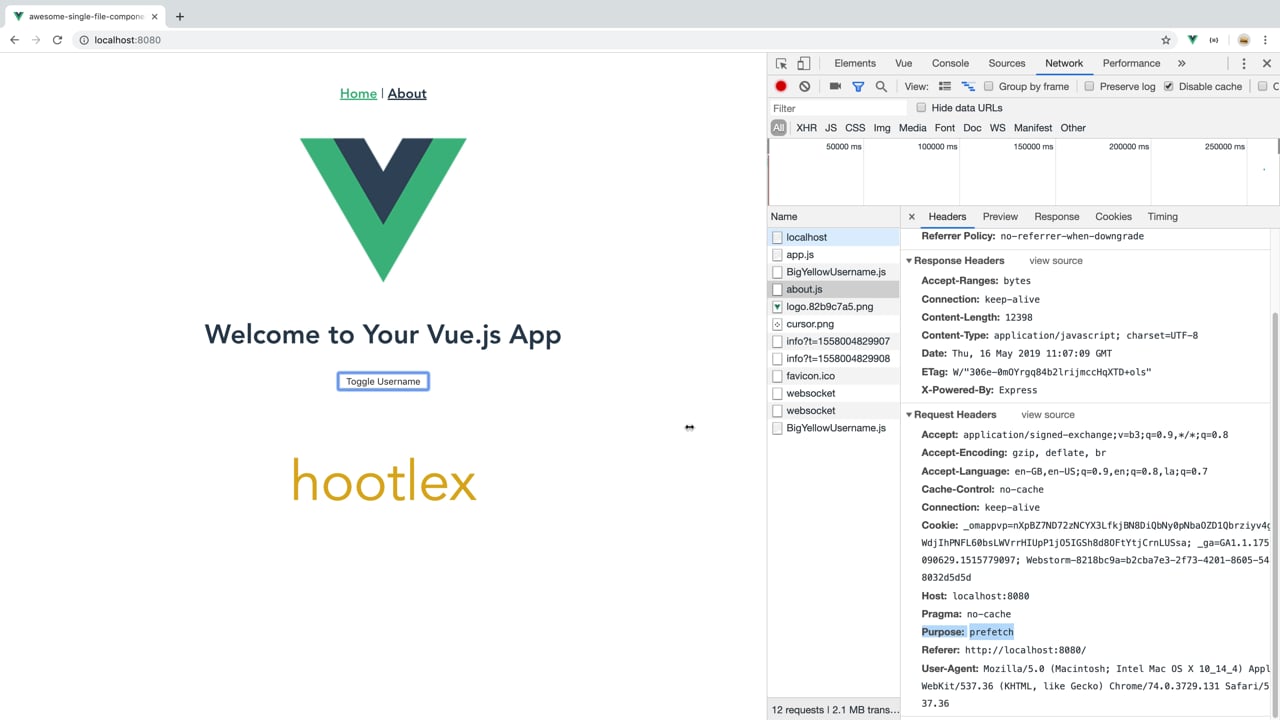Image resolution: width=1280 pixels, height=720 pixels.
Task: Filter requests by Doc
Action: click(972, 128)
